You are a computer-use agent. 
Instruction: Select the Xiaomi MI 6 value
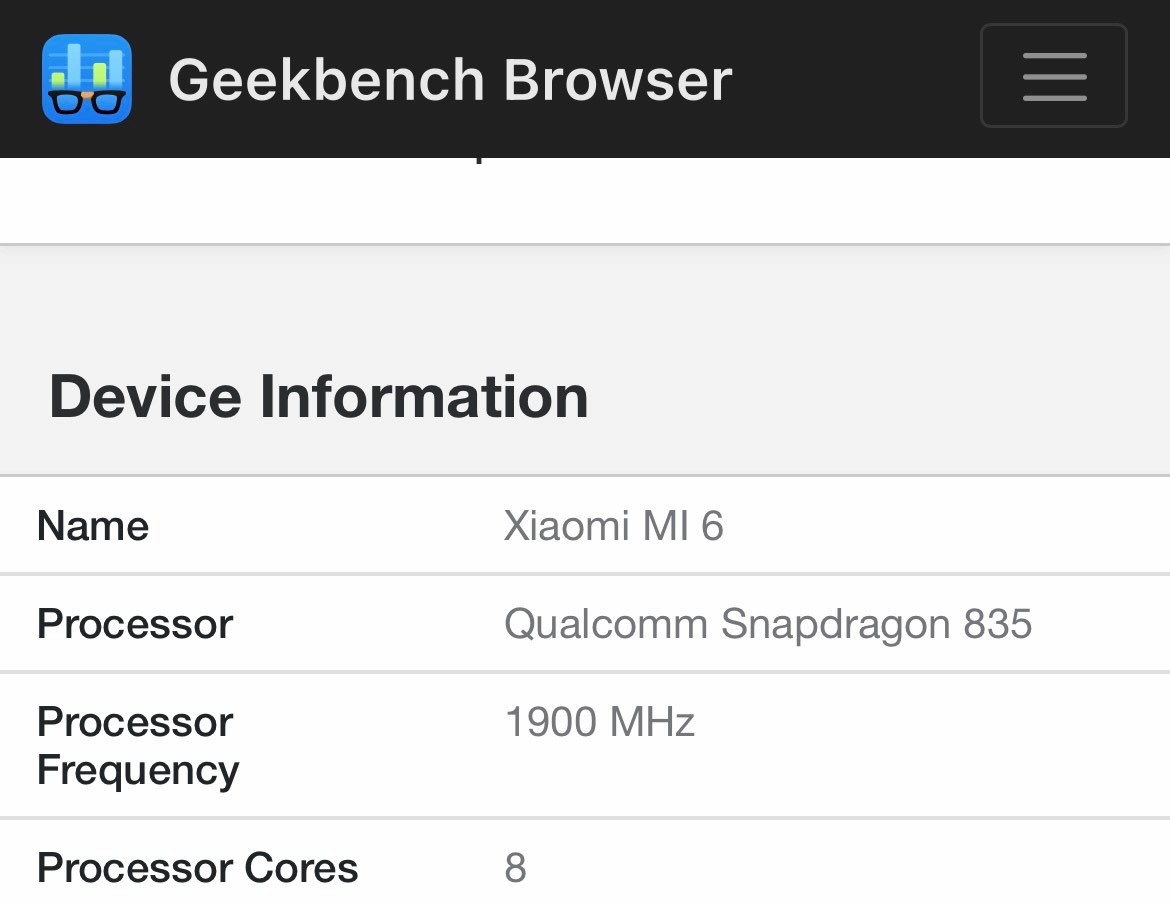click(613, 526)
